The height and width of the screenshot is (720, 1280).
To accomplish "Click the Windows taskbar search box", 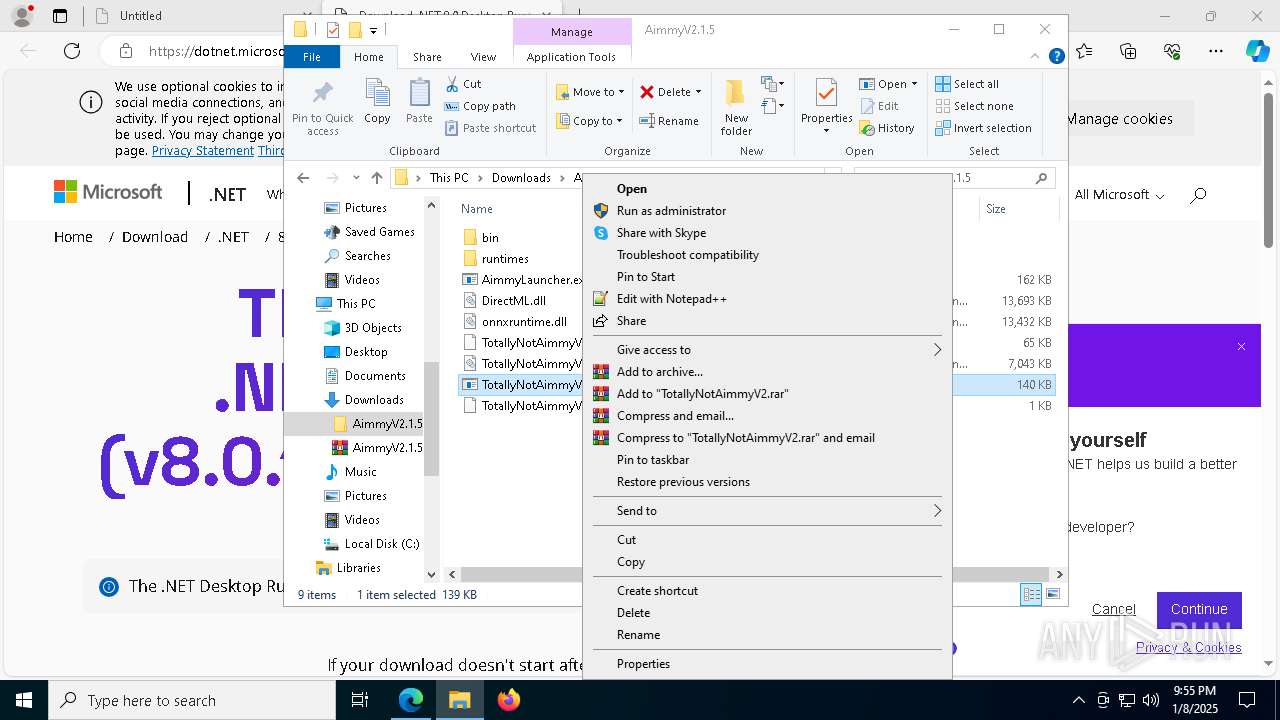I will coord(192,701).
